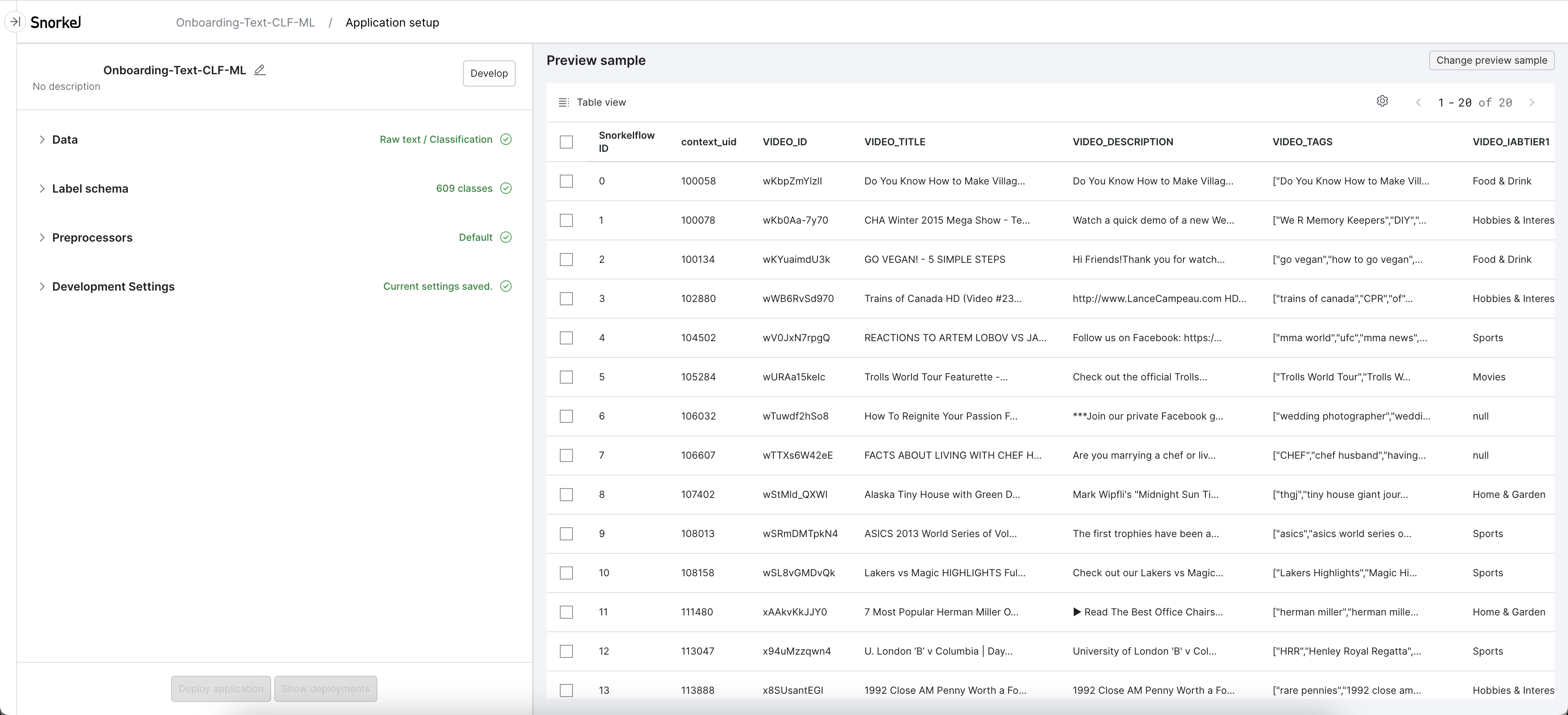This screenshot has height=715, width=1568.
Task: Click the Data section green checkmark
Action: 506,139
